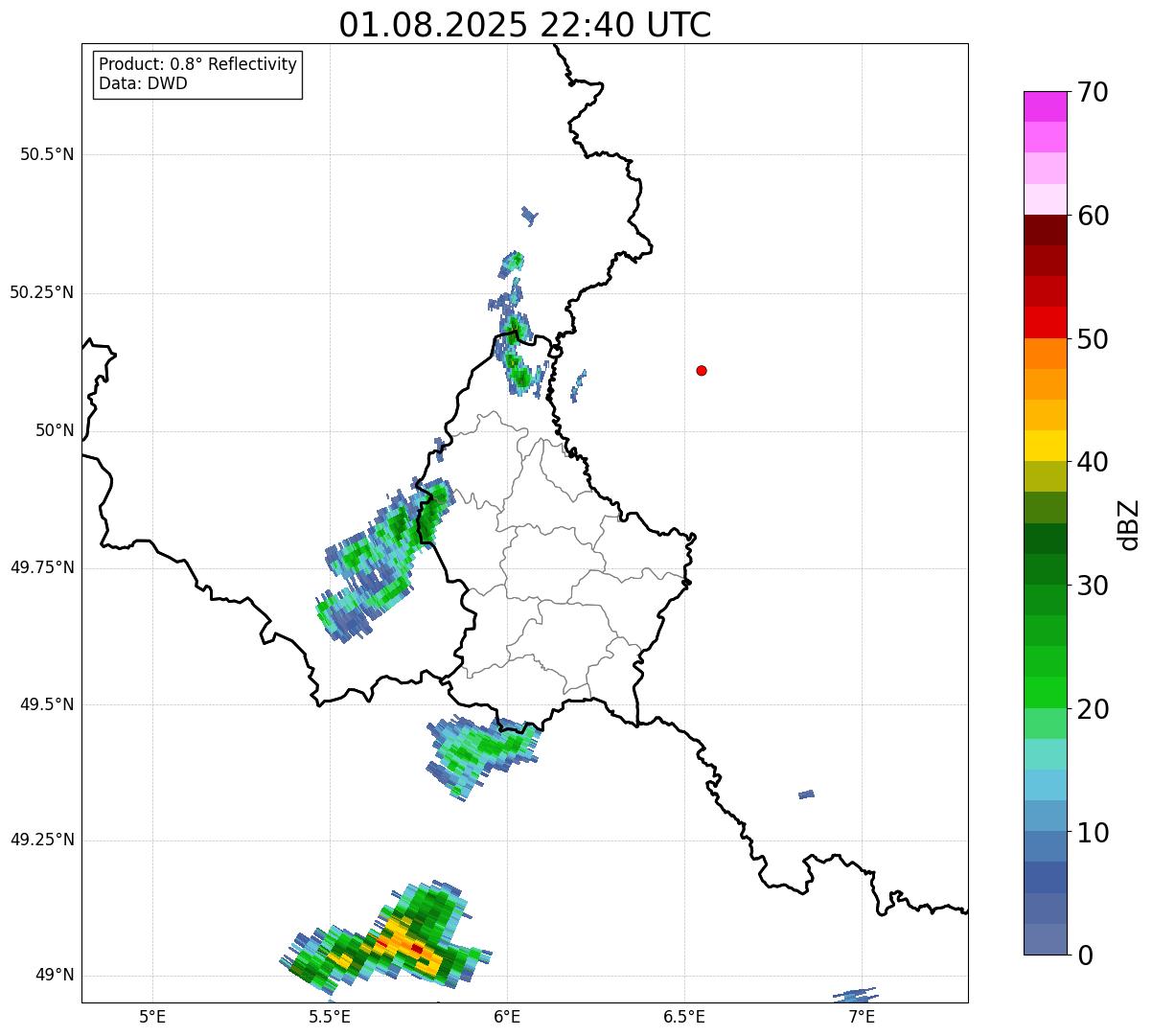Click the 49.5°N latitude label
The height and width of the screenshot is (1036, 1152).
(x=47, y=704)
